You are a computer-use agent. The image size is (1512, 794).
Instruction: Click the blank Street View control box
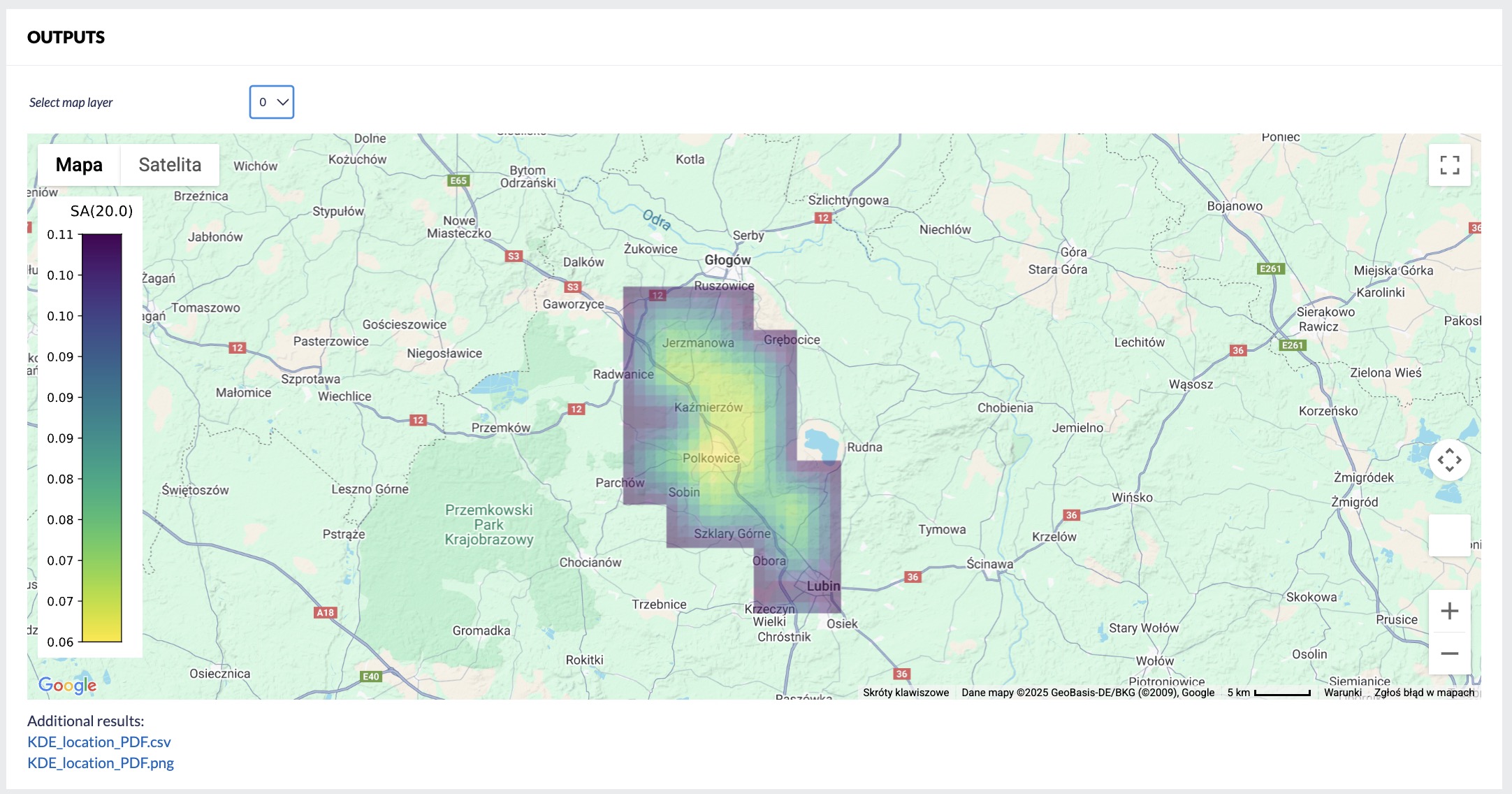(1449, 535)
